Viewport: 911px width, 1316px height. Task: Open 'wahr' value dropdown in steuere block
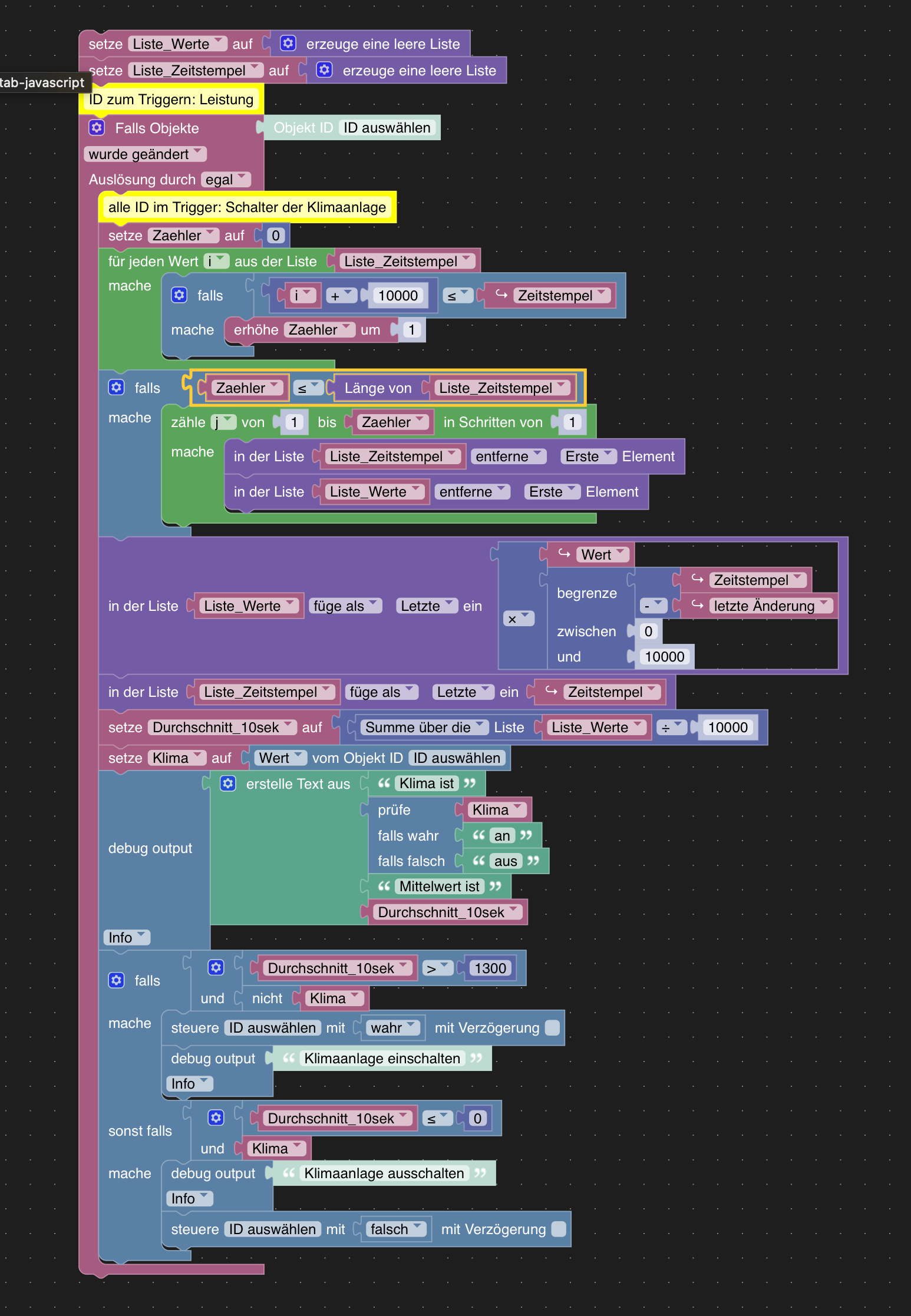point(393,1027)
